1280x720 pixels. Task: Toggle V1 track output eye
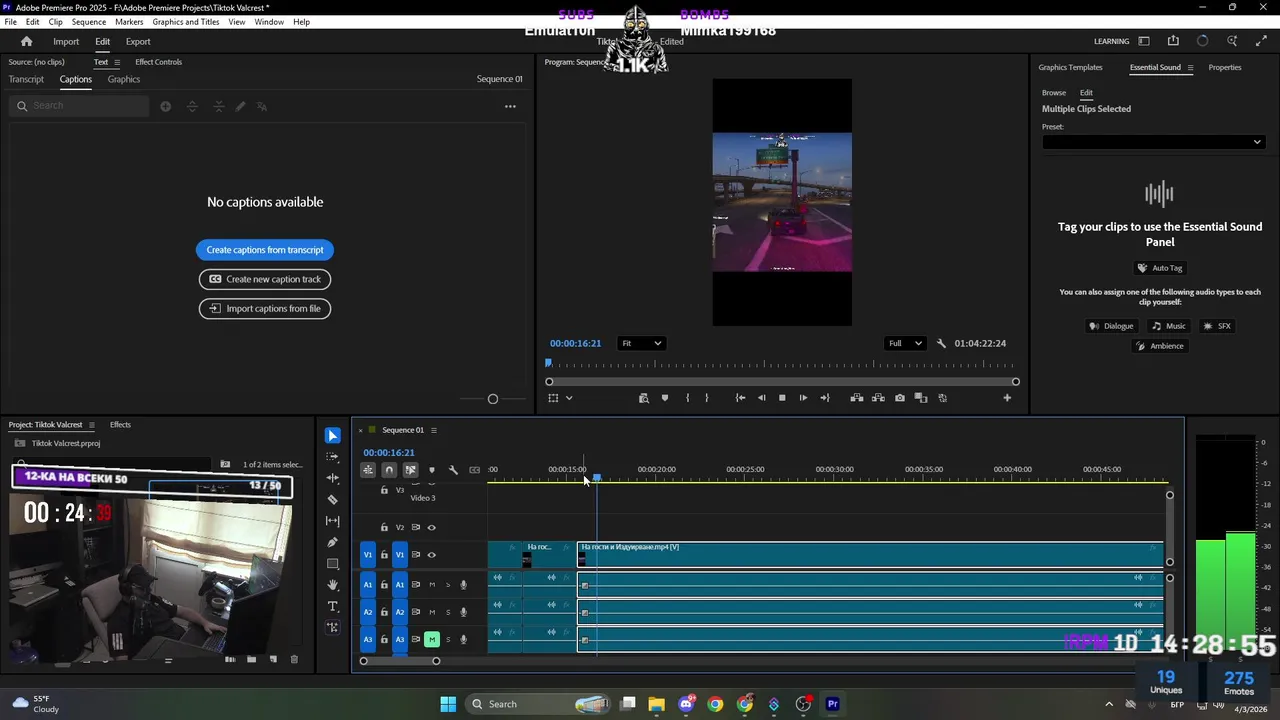coord(432,555)
